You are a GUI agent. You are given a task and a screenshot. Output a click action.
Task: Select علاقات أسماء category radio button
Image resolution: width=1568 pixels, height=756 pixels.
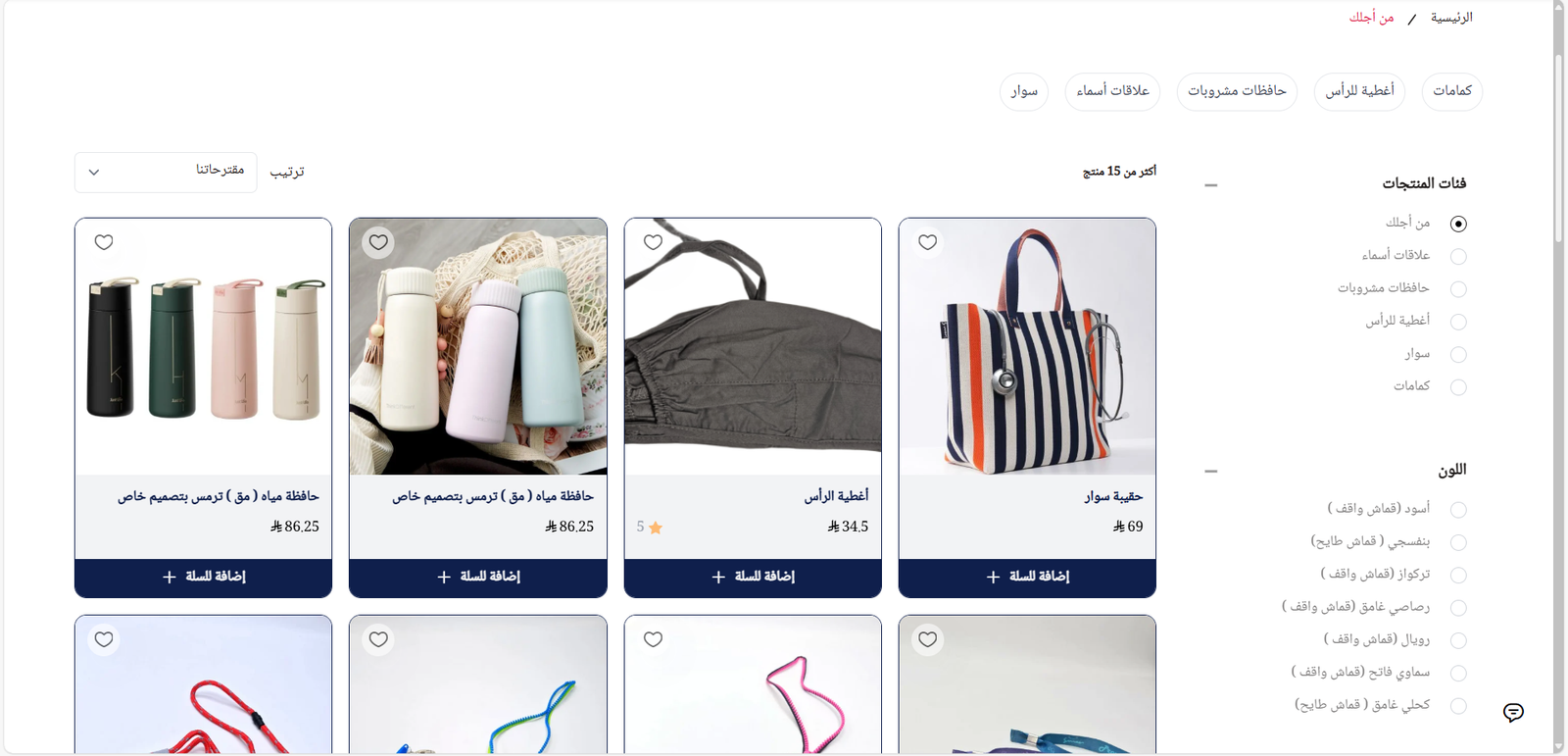[1458, 256]
